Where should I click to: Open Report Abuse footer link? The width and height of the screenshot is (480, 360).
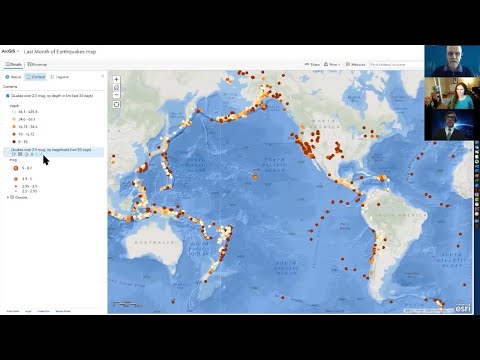[x=63, y=311]
